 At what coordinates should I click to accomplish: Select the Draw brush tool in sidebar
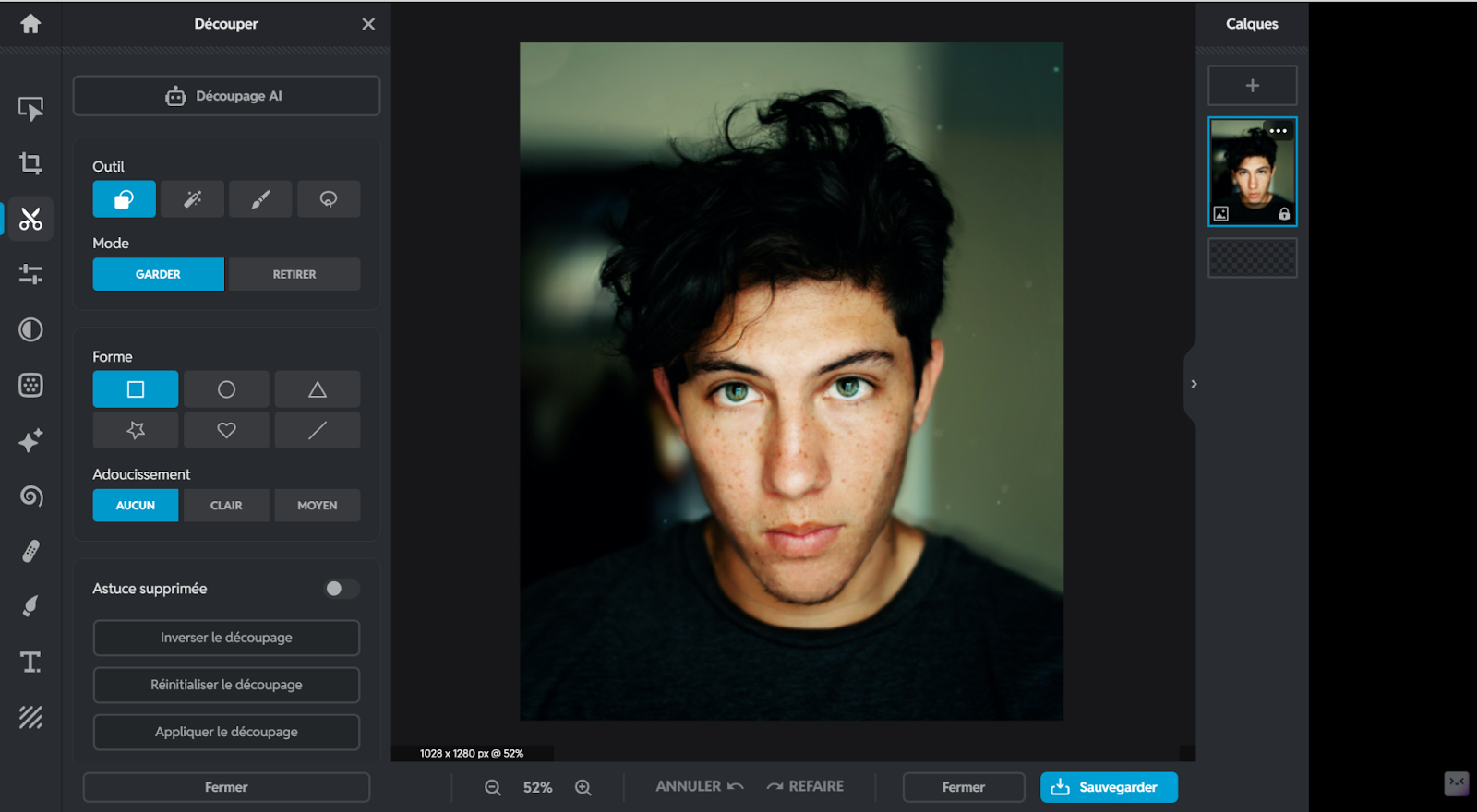30,606
